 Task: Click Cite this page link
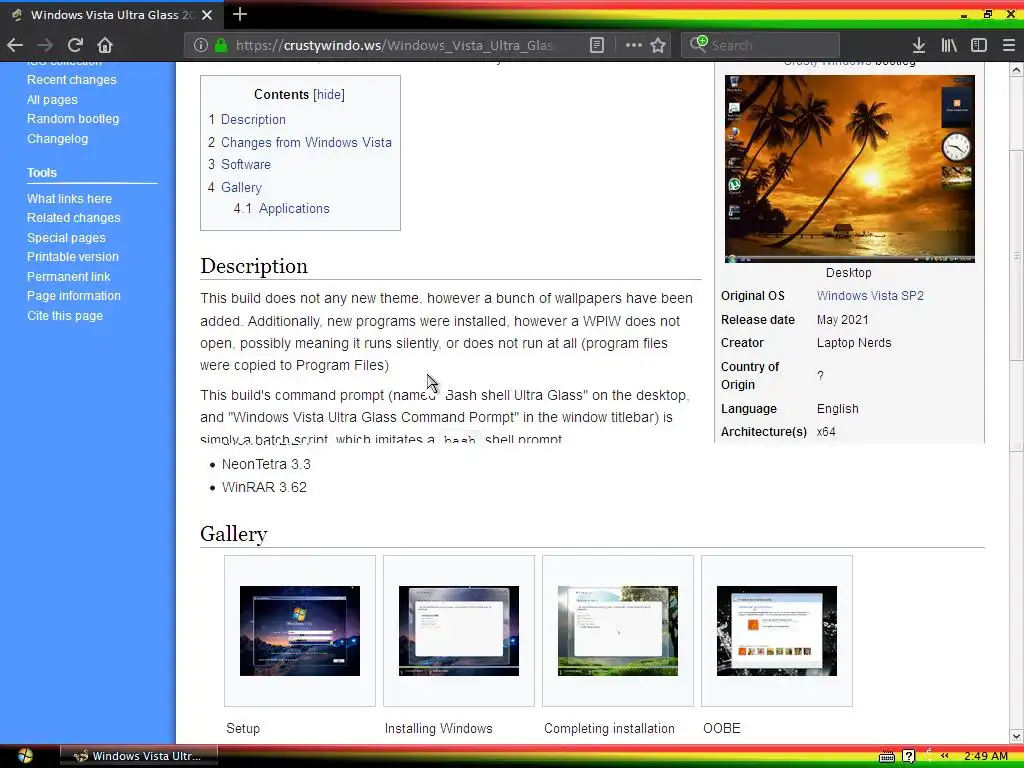coord(65,315)
